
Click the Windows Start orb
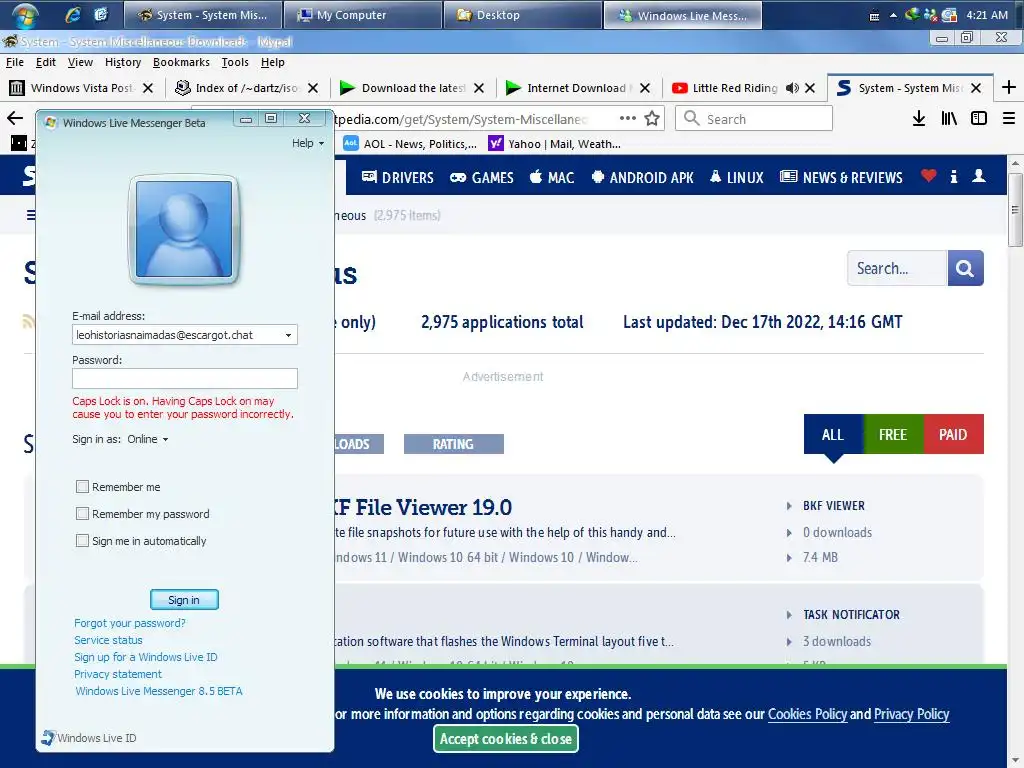(25, 14)
